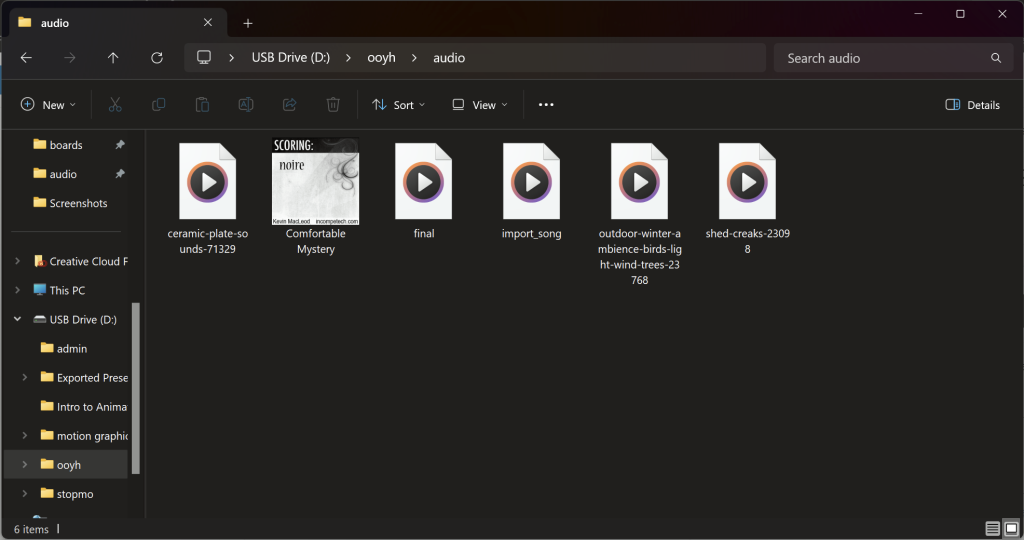Screen dimensions: 1024x540
Task: Navigate to ooyh in the breadcrumb
Action: (x=381, y=57)
